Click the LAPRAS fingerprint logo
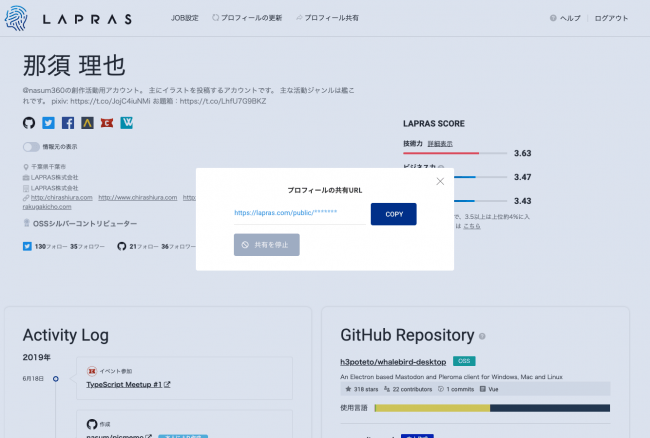The height and width of the screenshot is (438, 650). [16, 18]
